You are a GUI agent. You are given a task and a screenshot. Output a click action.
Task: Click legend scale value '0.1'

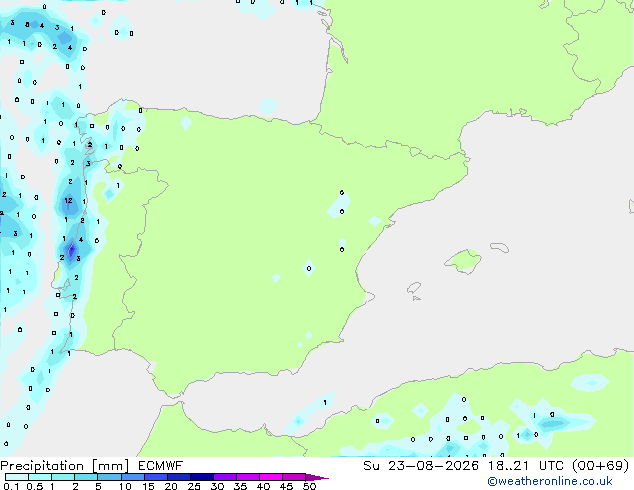coord(11,486)
